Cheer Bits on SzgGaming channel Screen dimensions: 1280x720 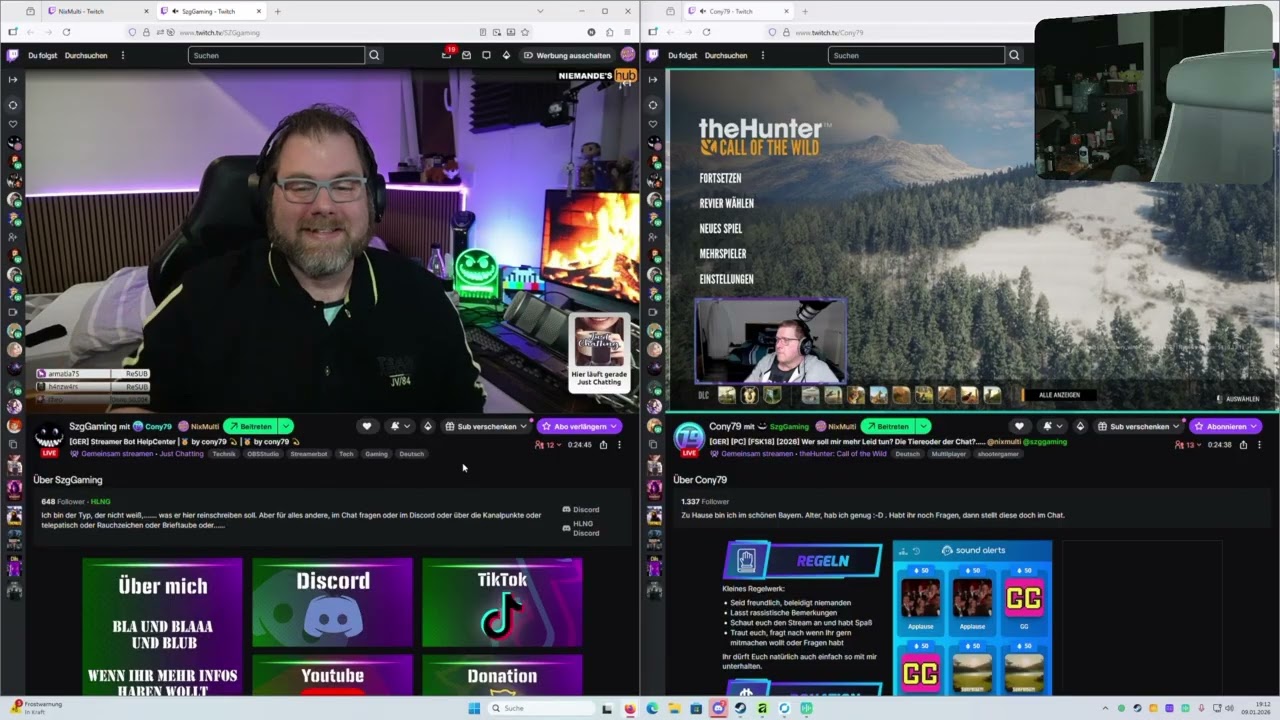click(x=428, y=426)
